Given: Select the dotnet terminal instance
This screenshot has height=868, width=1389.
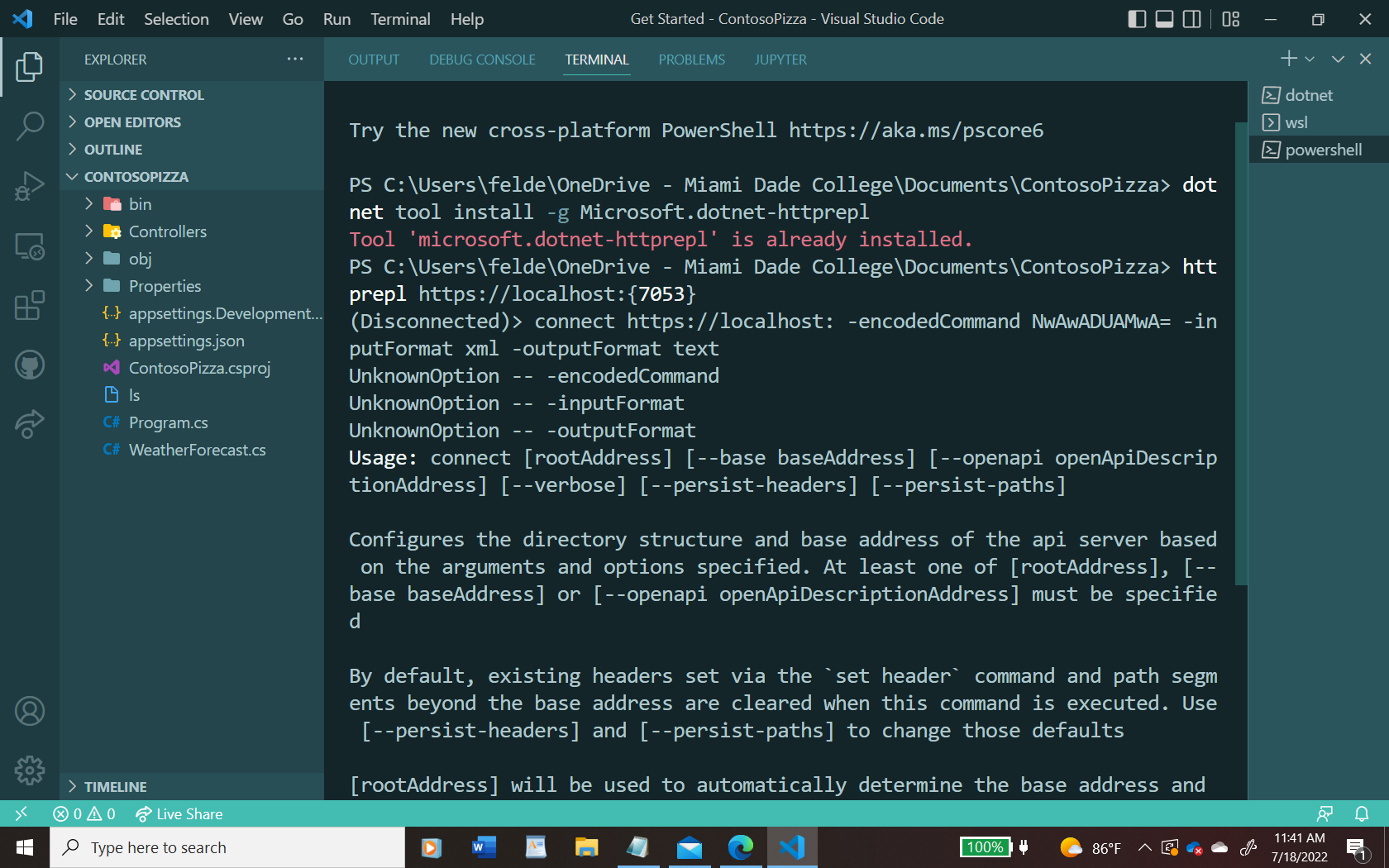Looking at the screenshot, I should tap(1320, 95).
